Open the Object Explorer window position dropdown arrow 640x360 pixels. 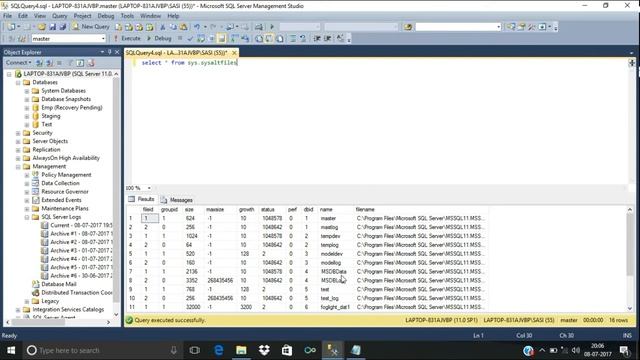(x=102, y=52)
